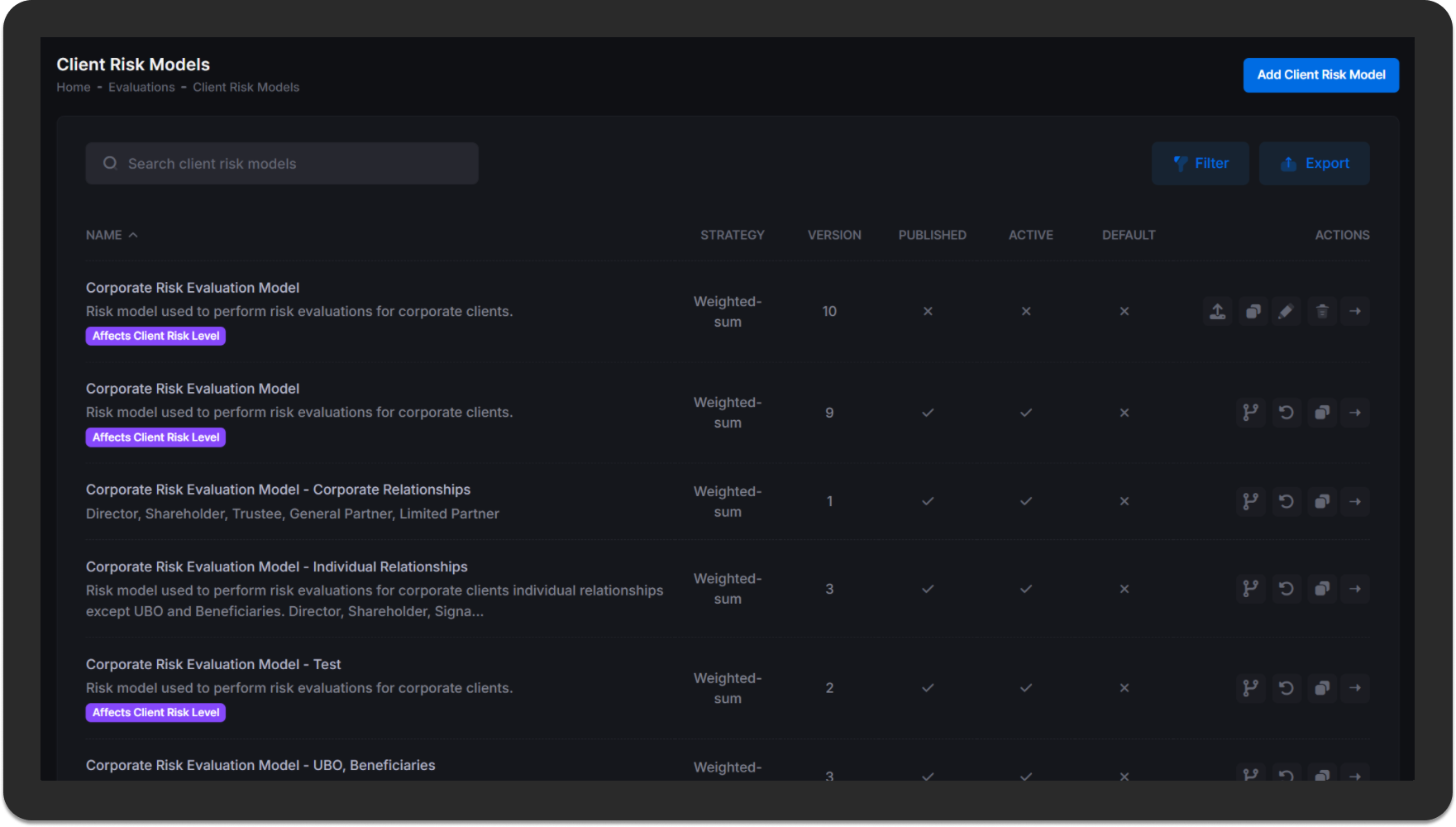Image resolution: width=1456 pixels, height=827 pixels.
Task: Focus the Search client risk models field
Action: [282, 164]
